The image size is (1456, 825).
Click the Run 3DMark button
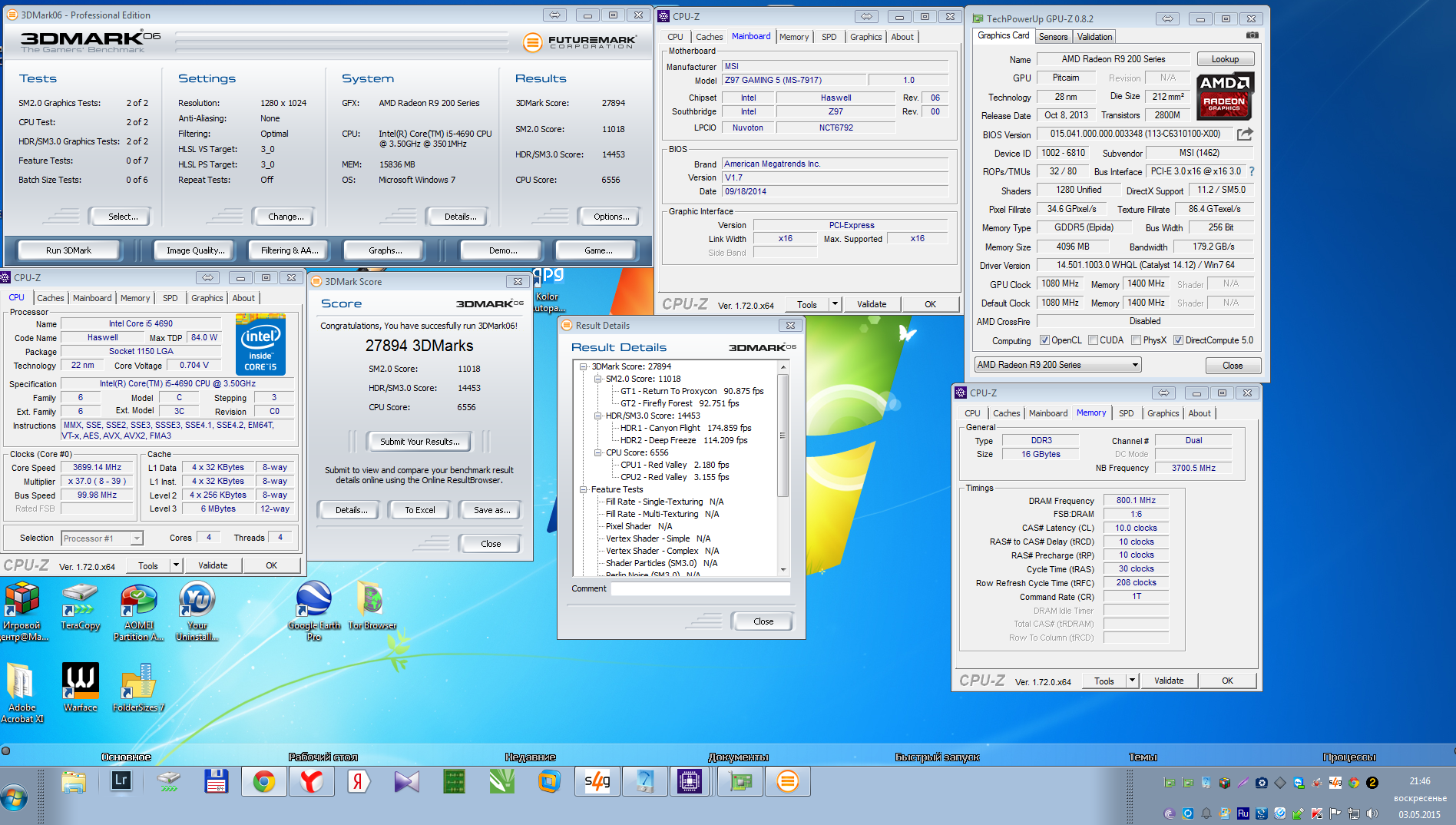(x=68, y=250)
